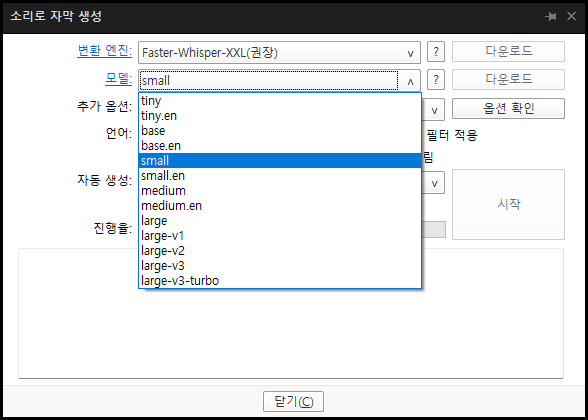Viewport: 588px width, 420px height.
Task: Choose tiny from the model list
Action: [x=280, y=101]
